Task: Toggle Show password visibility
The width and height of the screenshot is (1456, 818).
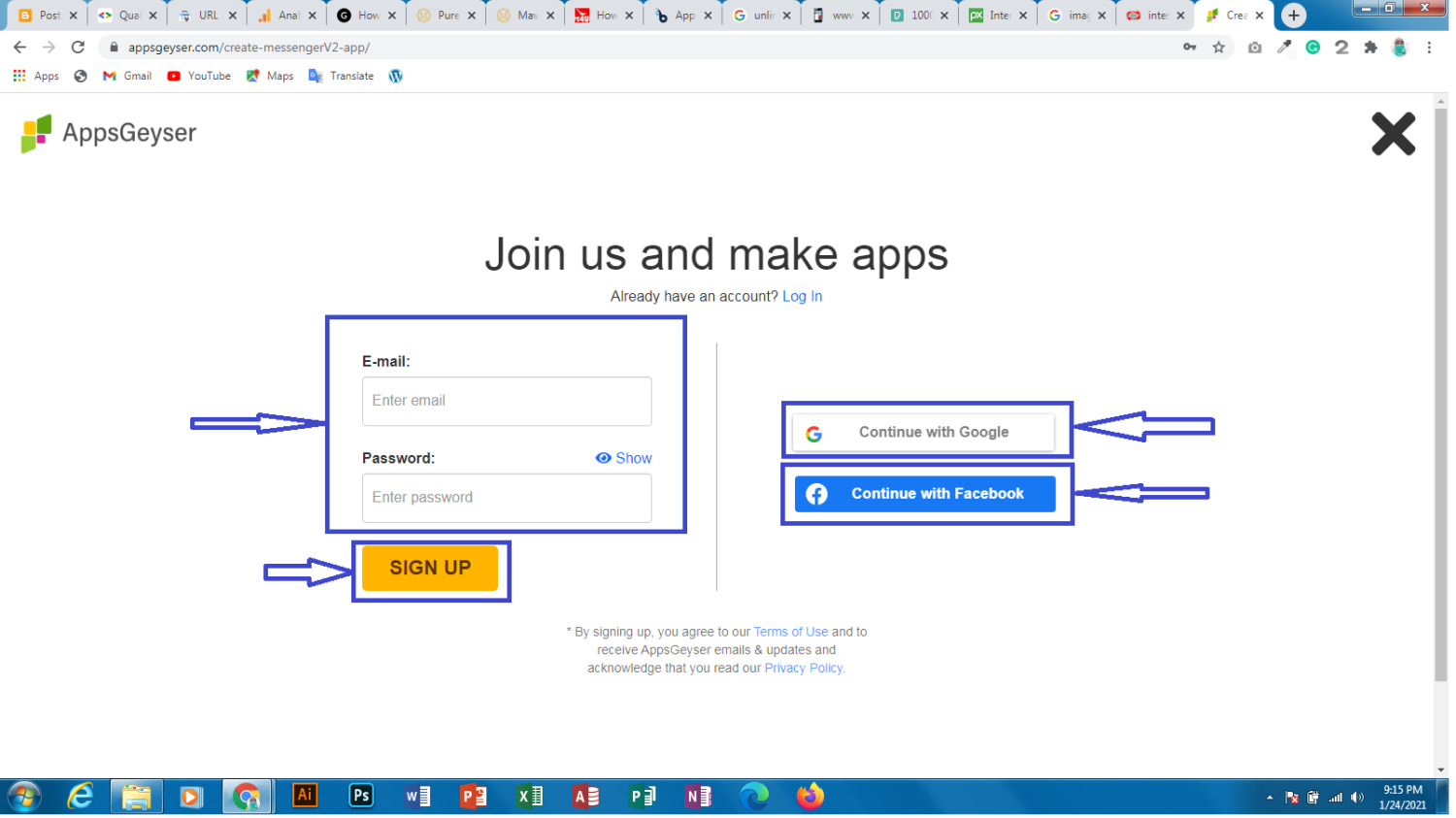Action: (623, 458)
